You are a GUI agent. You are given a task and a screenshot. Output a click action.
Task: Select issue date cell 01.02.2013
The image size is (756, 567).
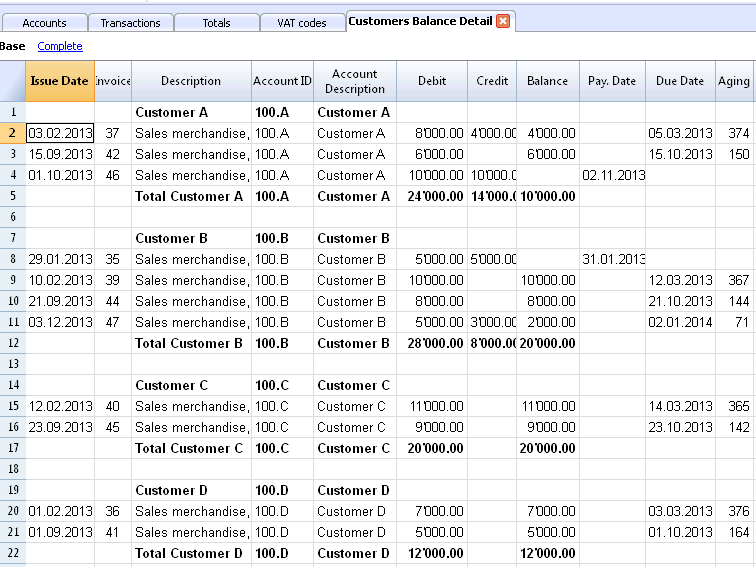pyautogui.click(x=60, y=511)
